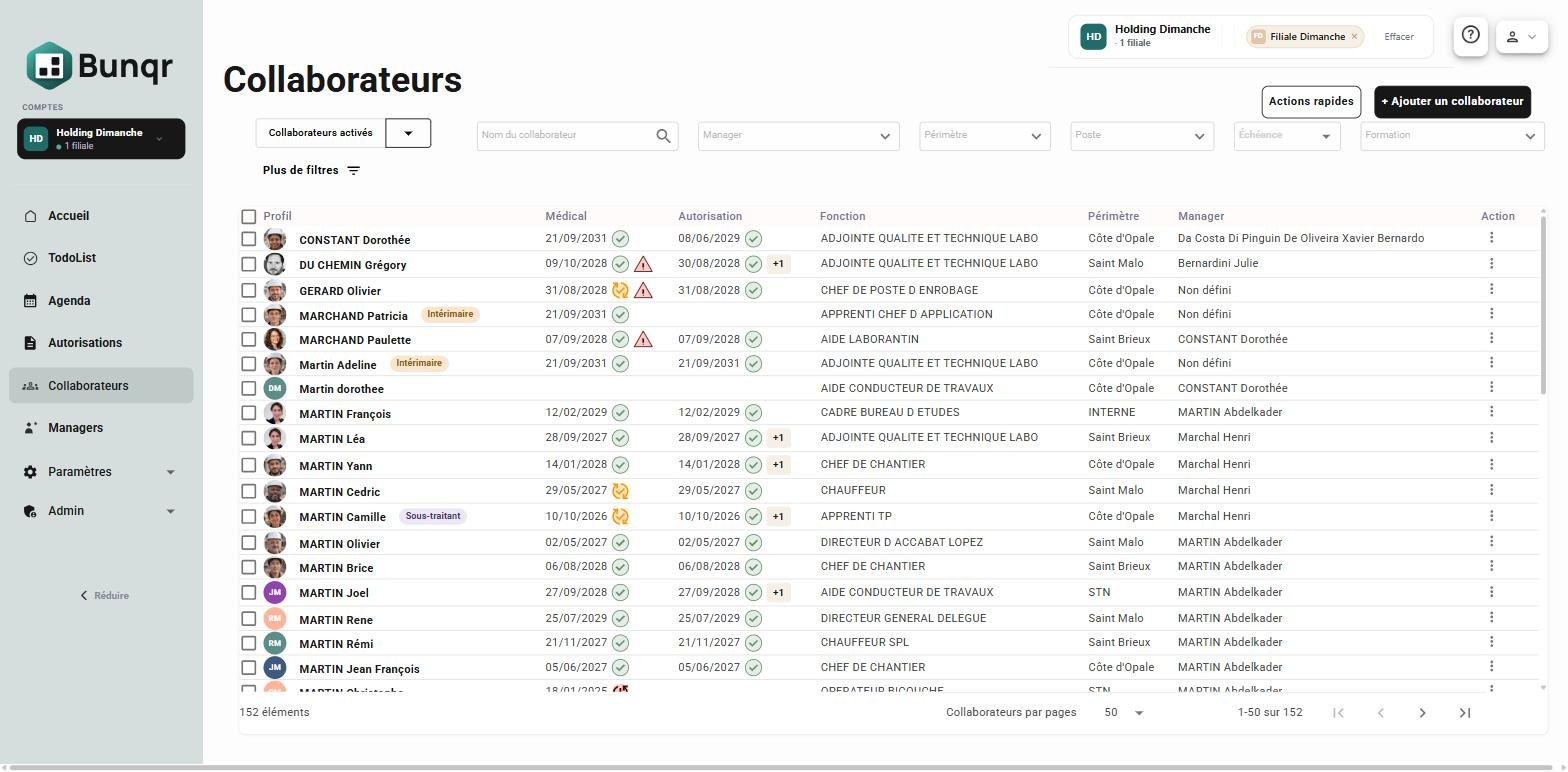Open action menu for CONSTANT Dorothée row

coord(1491,238)
